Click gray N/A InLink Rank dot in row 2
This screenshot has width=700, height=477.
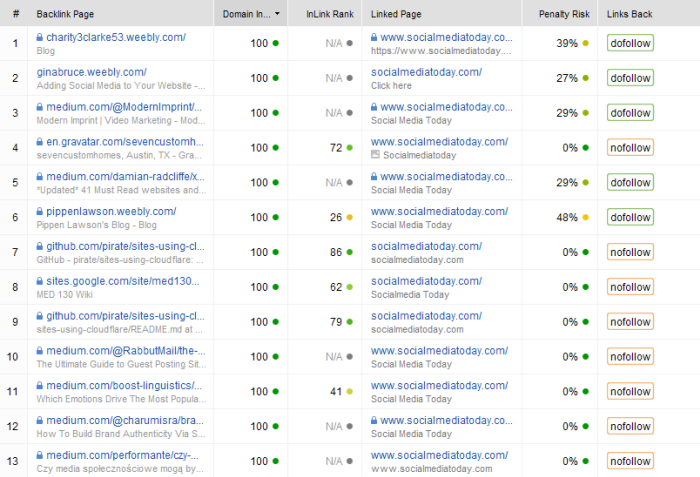coord(350,78)
